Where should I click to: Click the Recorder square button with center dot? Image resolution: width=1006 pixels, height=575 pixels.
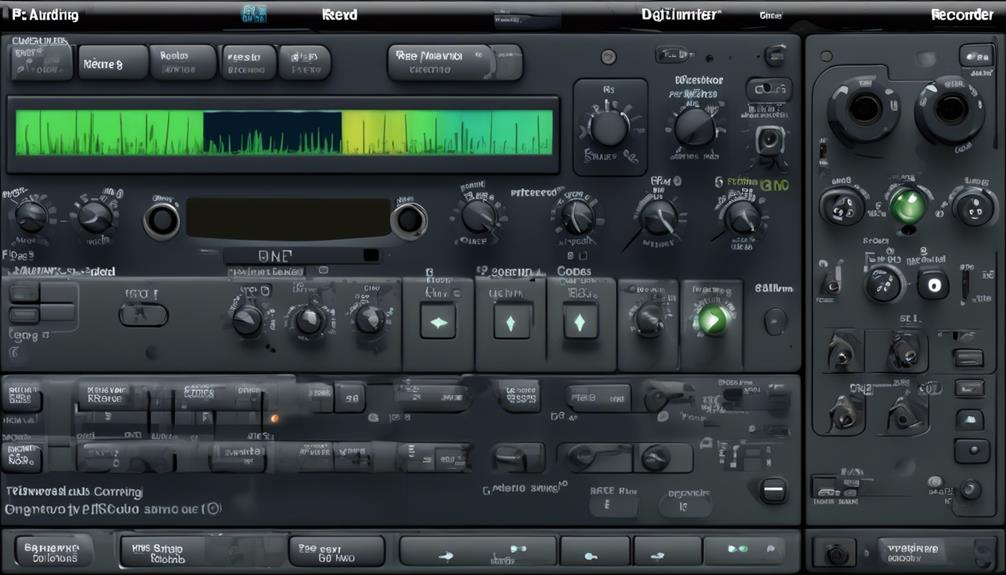click(971, 451)
